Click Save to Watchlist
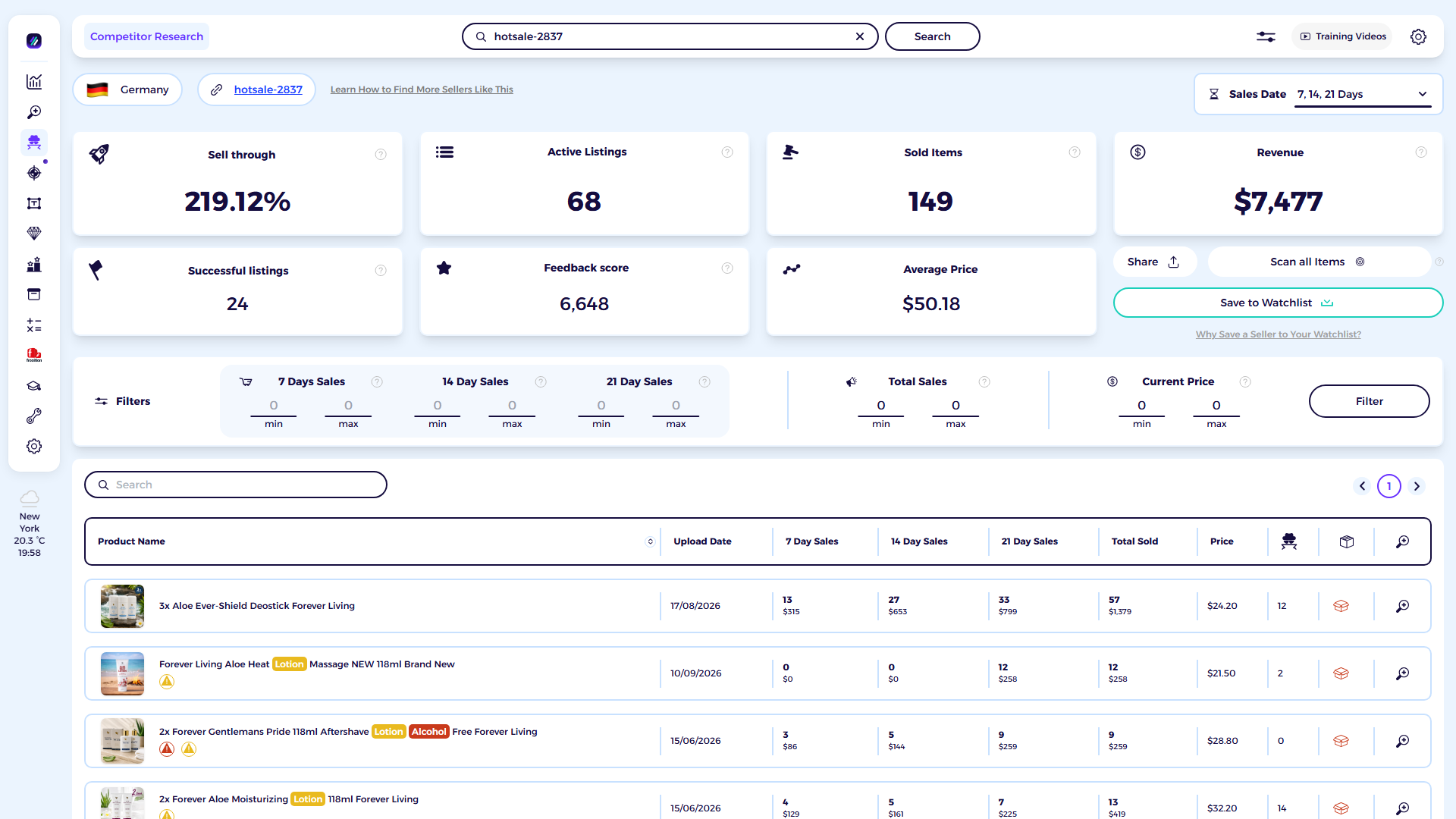 click(1278, 303)
